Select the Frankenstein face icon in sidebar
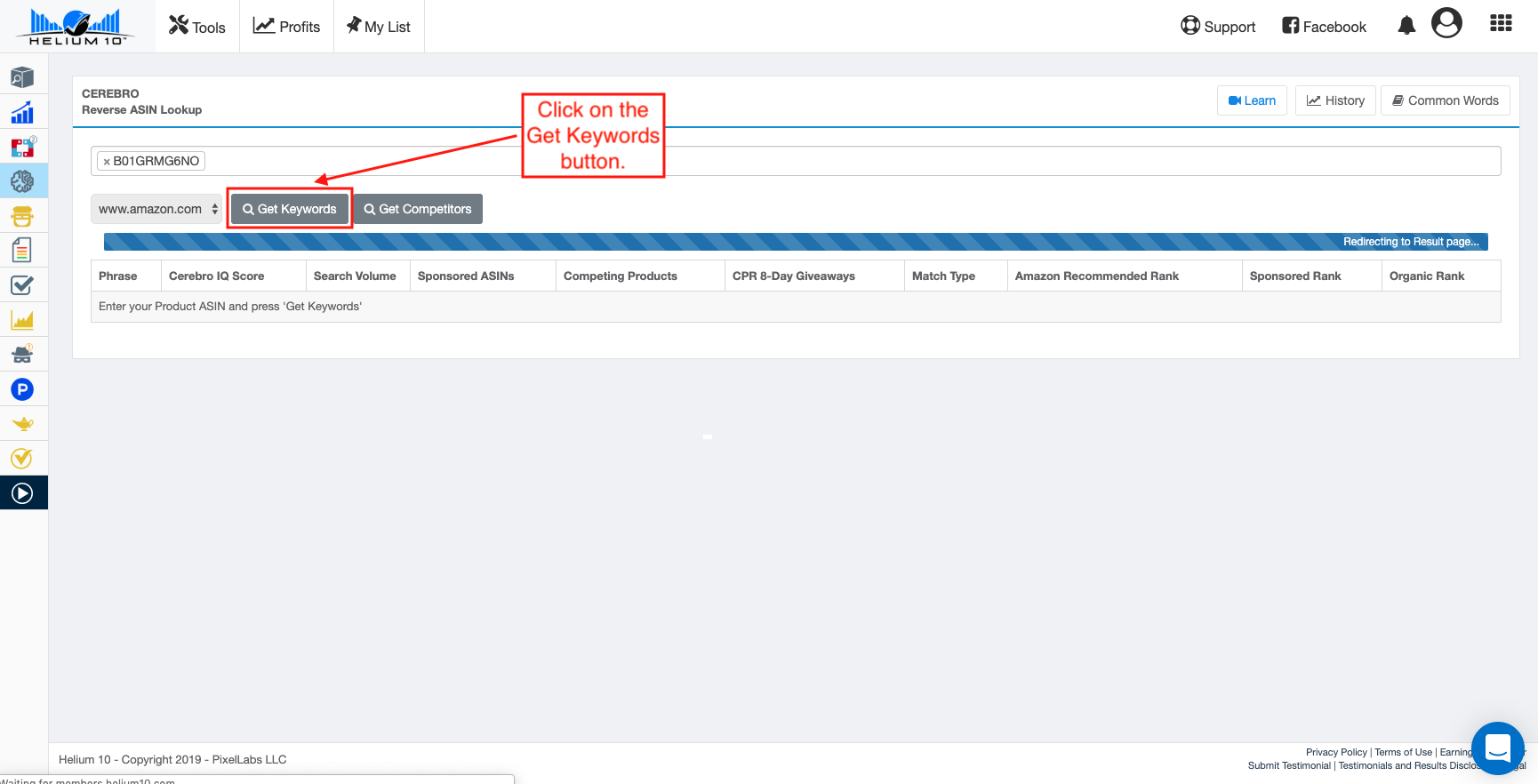This screenshot has width=1538, height=784. pos(22,216)
